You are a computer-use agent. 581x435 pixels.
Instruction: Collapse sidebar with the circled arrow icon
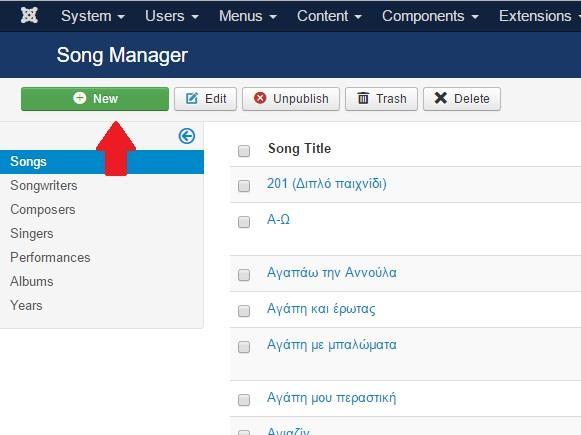[x=186, y=136]
